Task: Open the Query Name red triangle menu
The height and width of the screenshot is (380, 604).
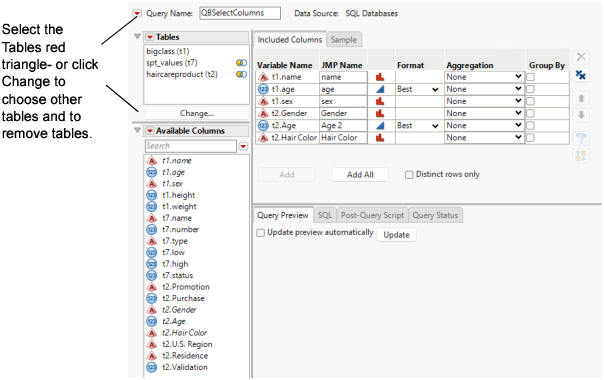Action: [x=137, y=13]
